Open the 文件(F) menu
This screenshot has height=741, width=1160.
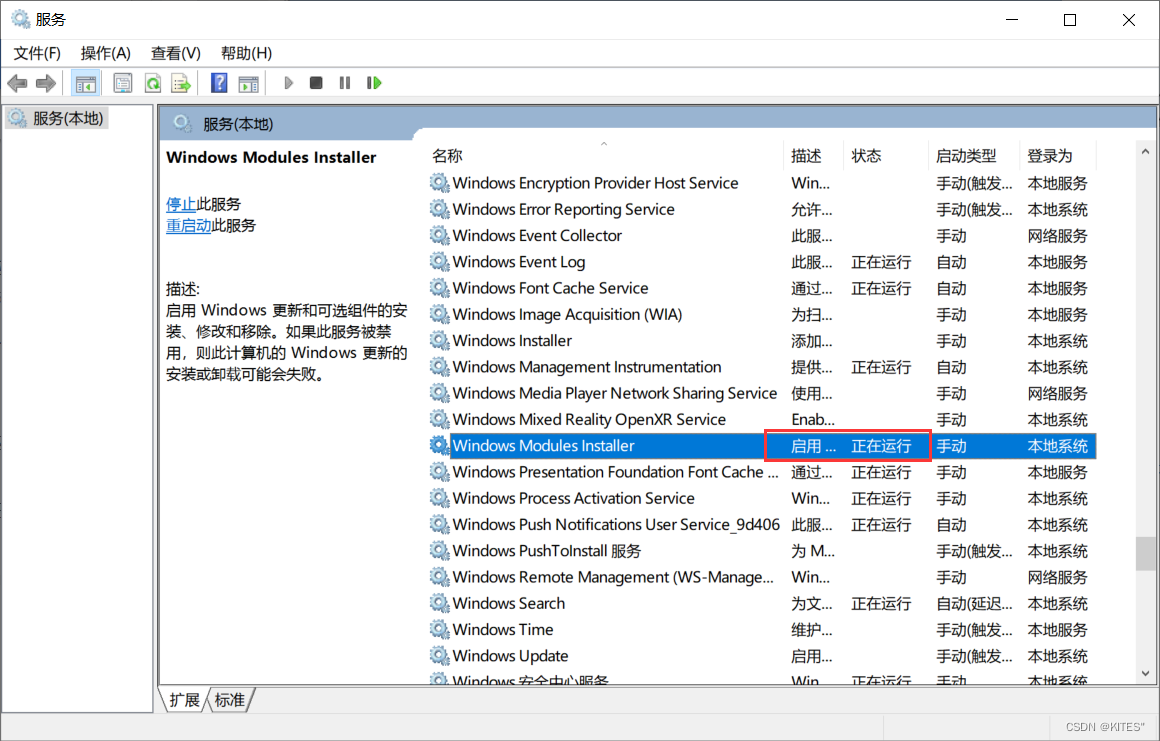(37, 53)
